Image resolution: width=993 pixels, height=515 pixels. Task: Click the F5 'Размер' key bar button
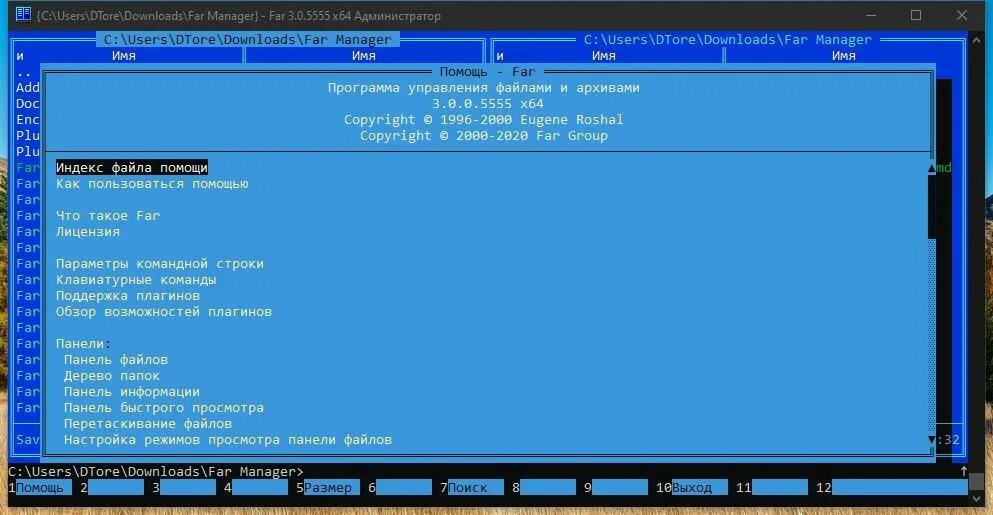pos(327,488)
